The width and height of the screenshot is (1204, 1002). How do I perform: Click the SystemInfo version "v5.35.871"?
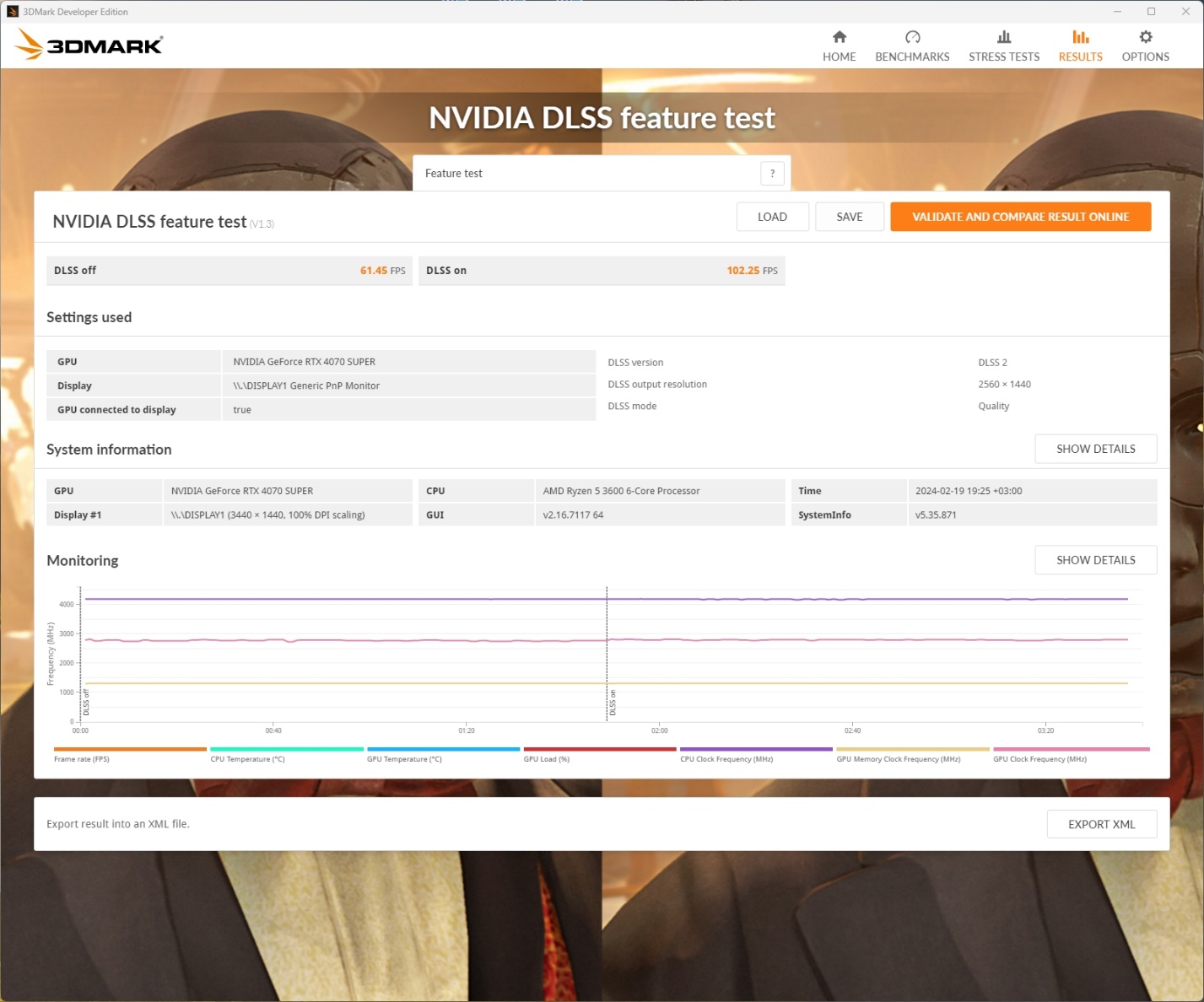point(936,515)
